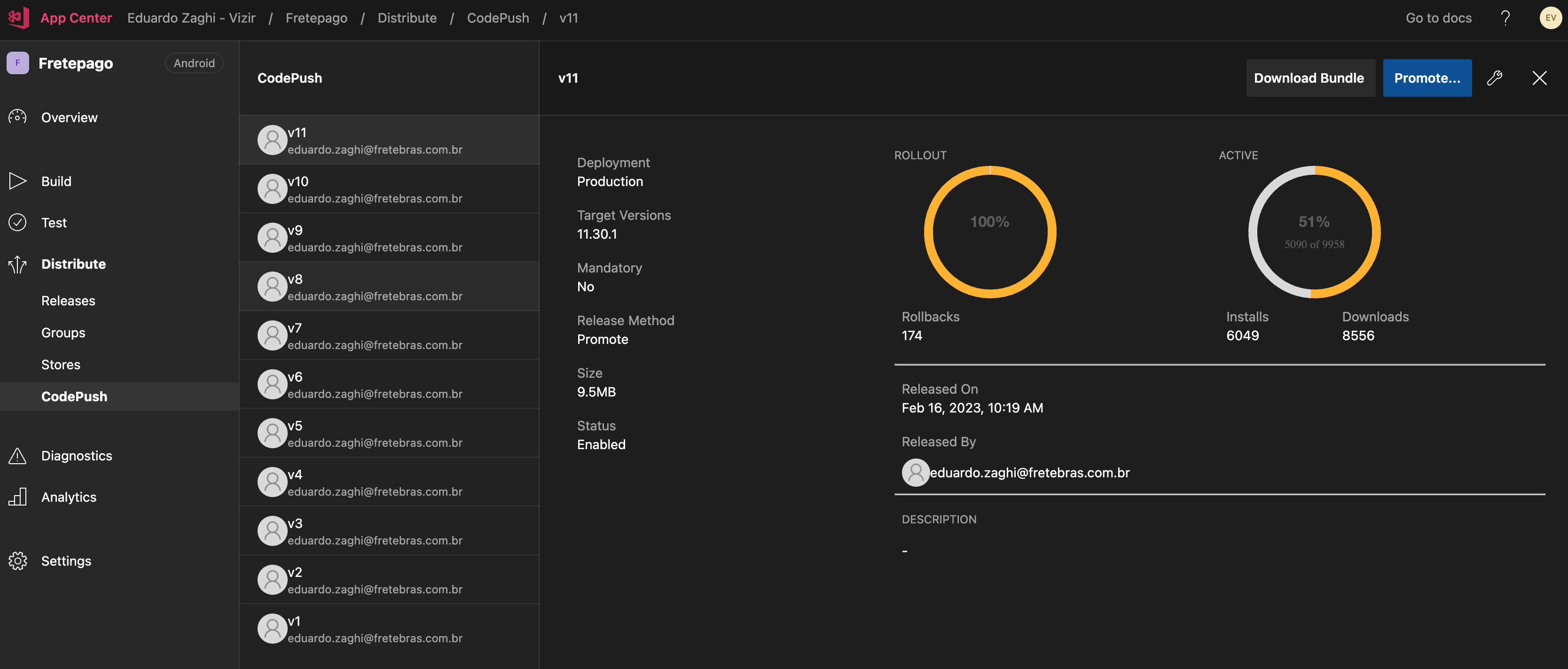Open Diagnostics section
1568x669 pixels.
(x=77, y=456)
